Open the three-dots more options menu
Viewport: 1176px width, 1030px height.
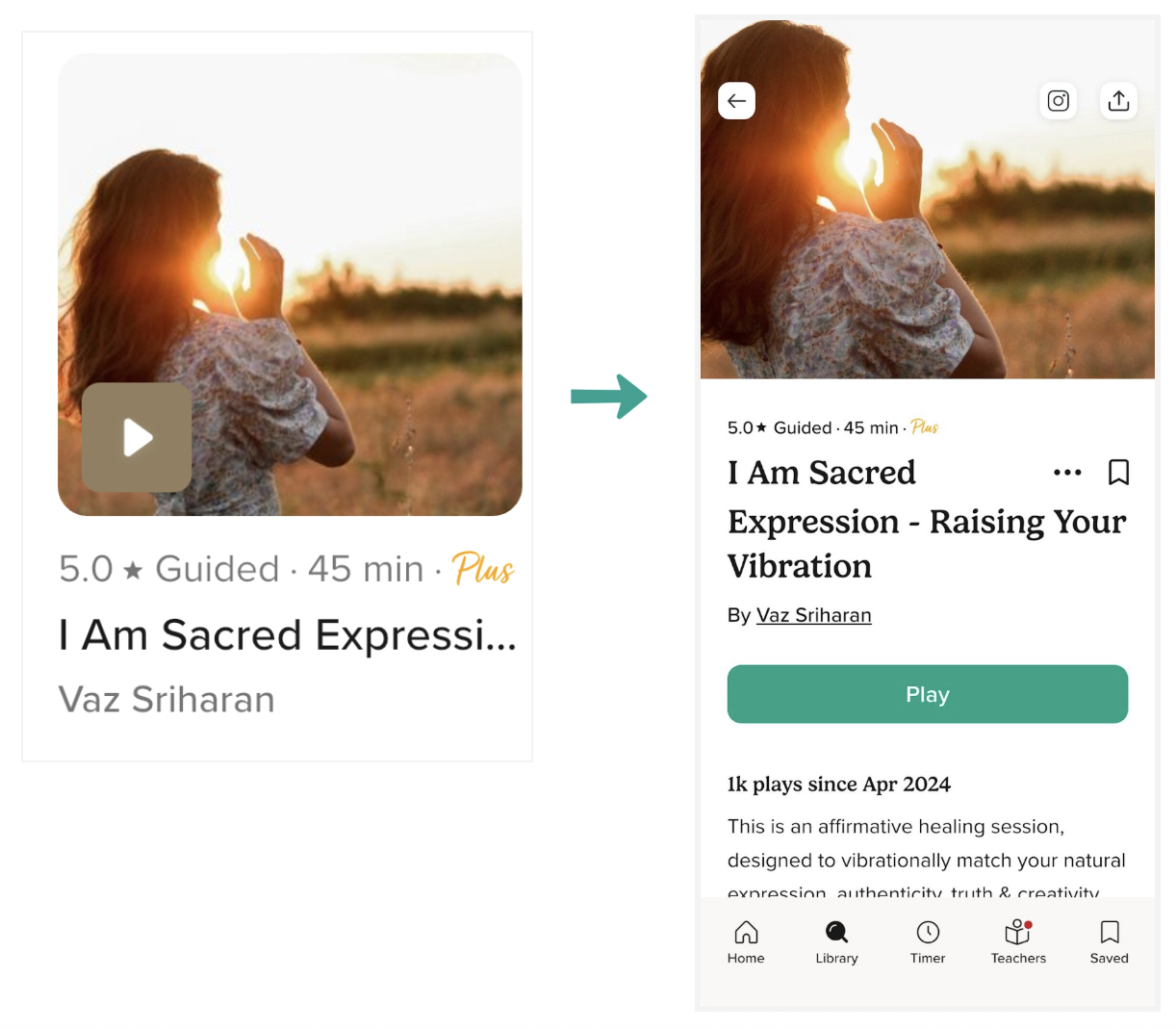[1067, 473]
